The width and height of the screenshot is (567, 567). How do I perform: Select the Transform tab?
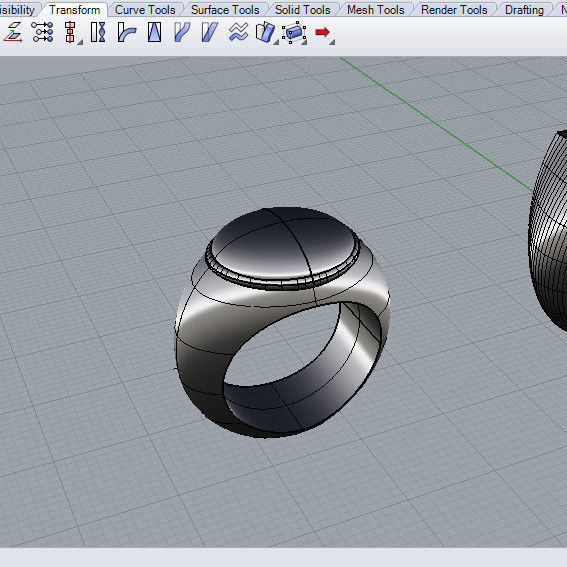pos(74,10)
